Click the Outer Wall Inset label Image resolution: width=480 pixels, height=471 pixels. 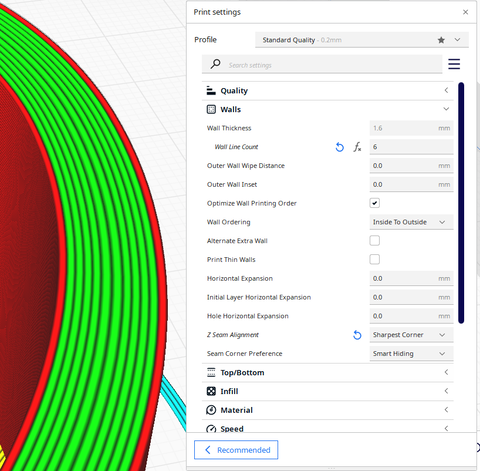pyautogui.click(x=232, y=184)
